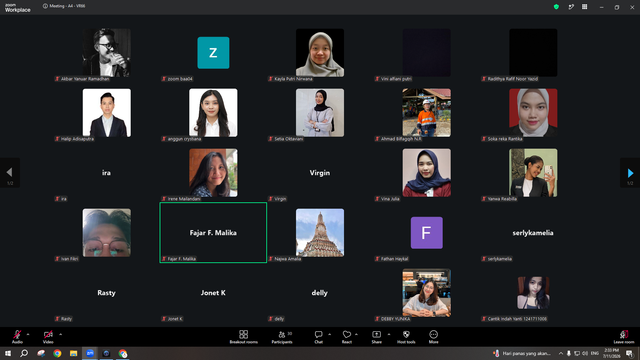Open Host tools shield menu

click(406, 337)
